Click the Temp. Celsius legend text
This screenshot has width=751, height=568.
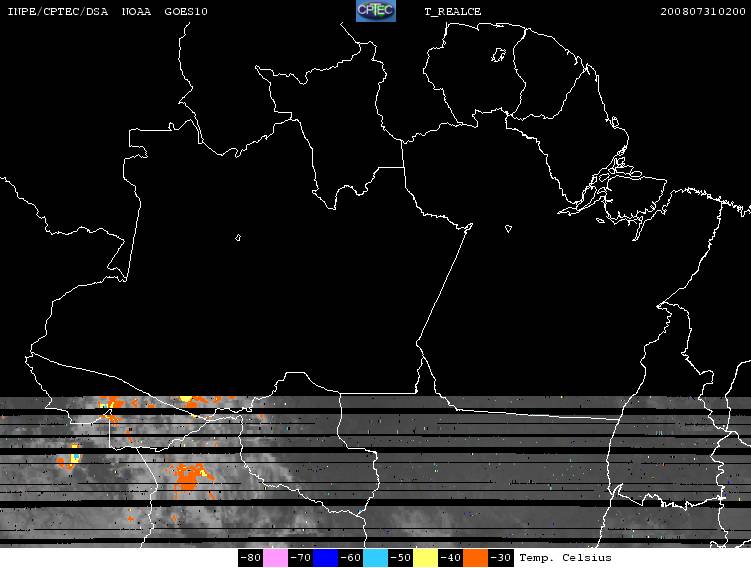[x=565, y=558]
